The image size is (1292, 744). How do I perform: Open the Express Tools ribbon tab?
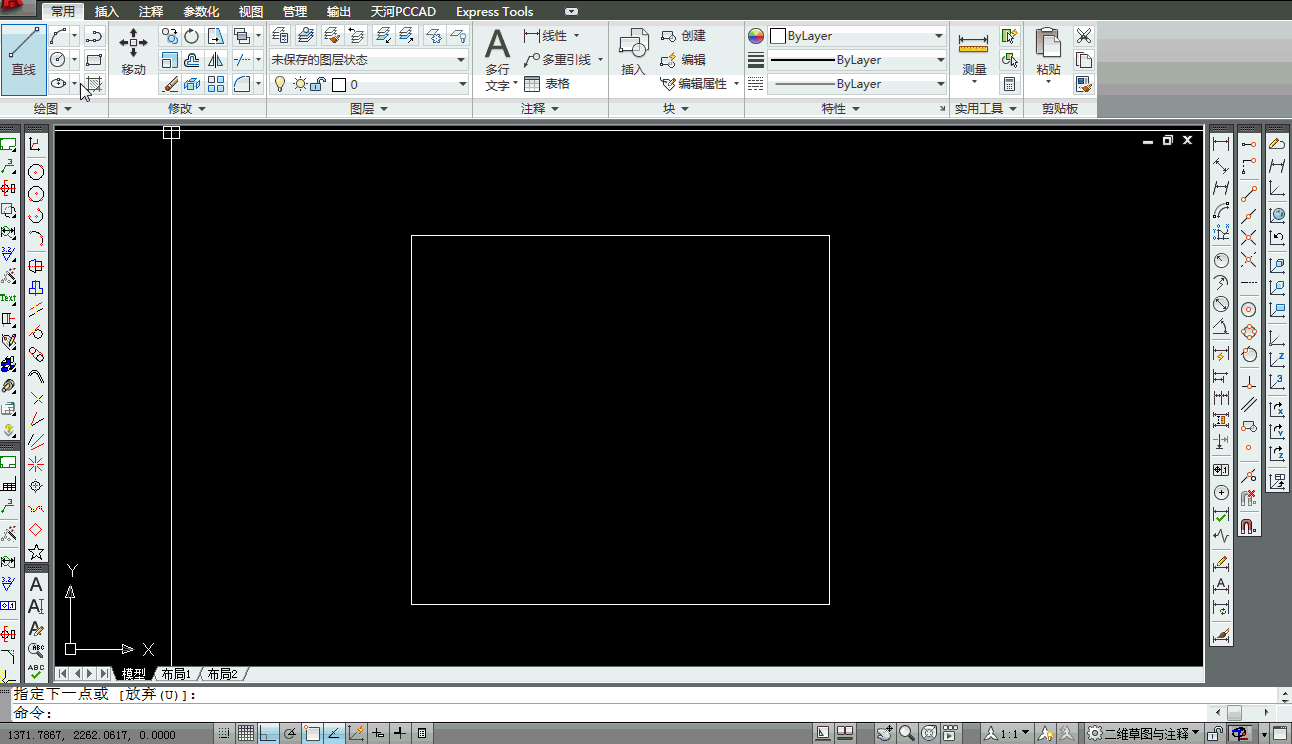point(495,12)
